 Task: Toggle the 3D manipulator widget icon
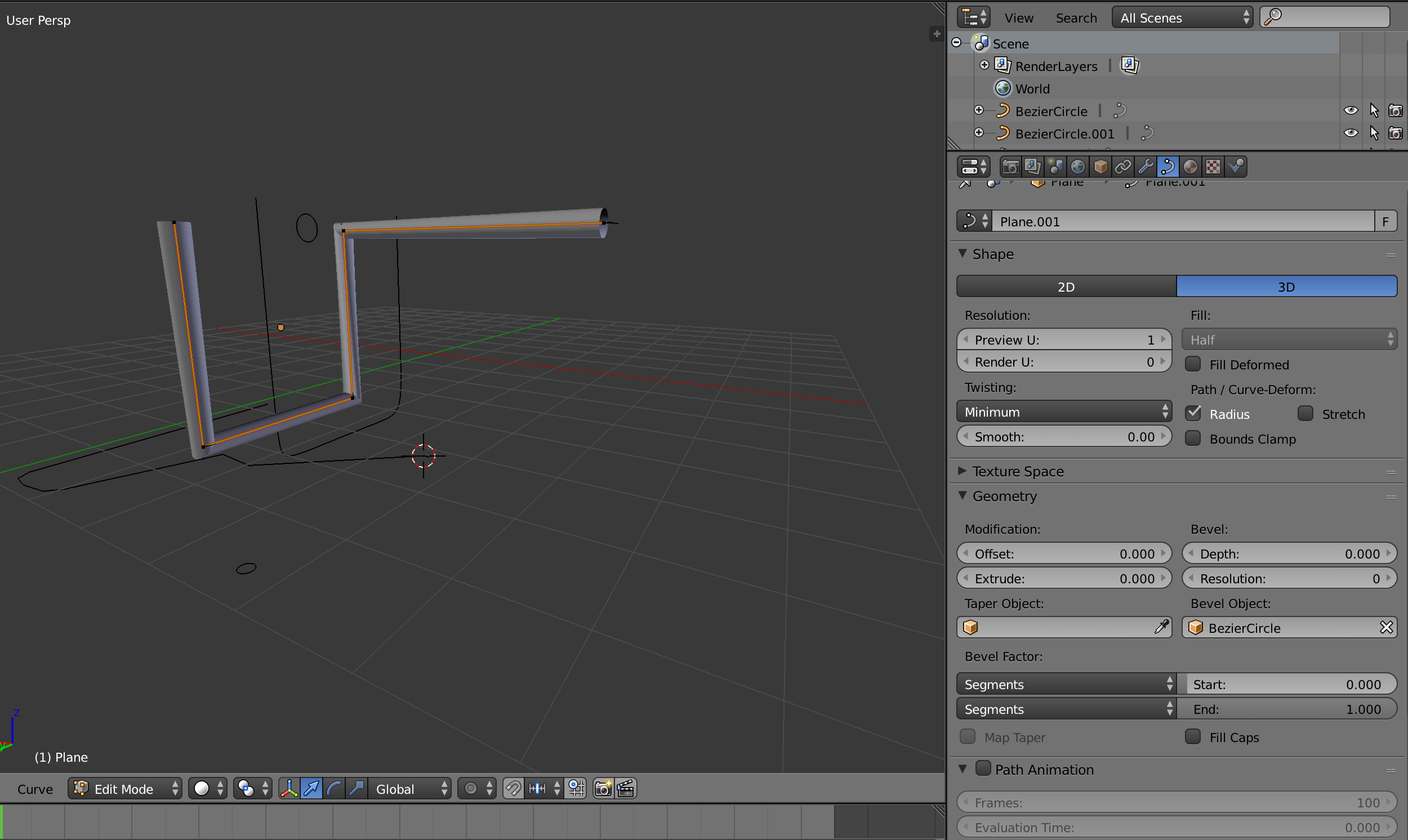click(x=289, y=789)
